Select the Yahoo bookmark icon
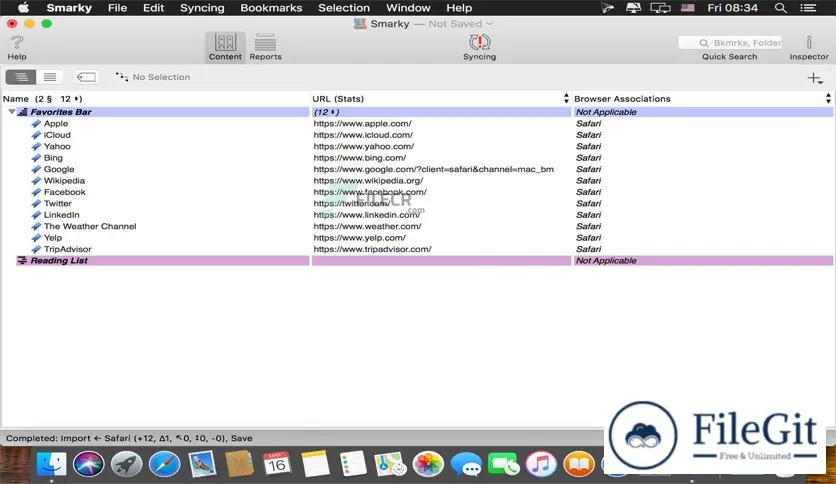The width and height of the screenshot is (836, 484). pyautogui.click(x=36, y=147)
